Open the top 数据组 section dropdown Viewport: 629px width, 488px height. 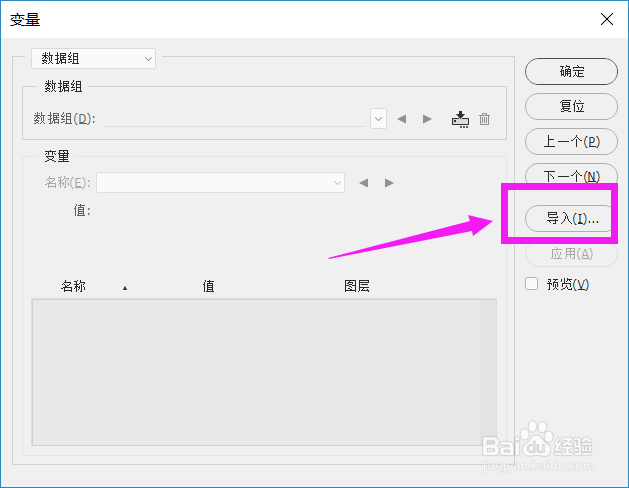93,59
